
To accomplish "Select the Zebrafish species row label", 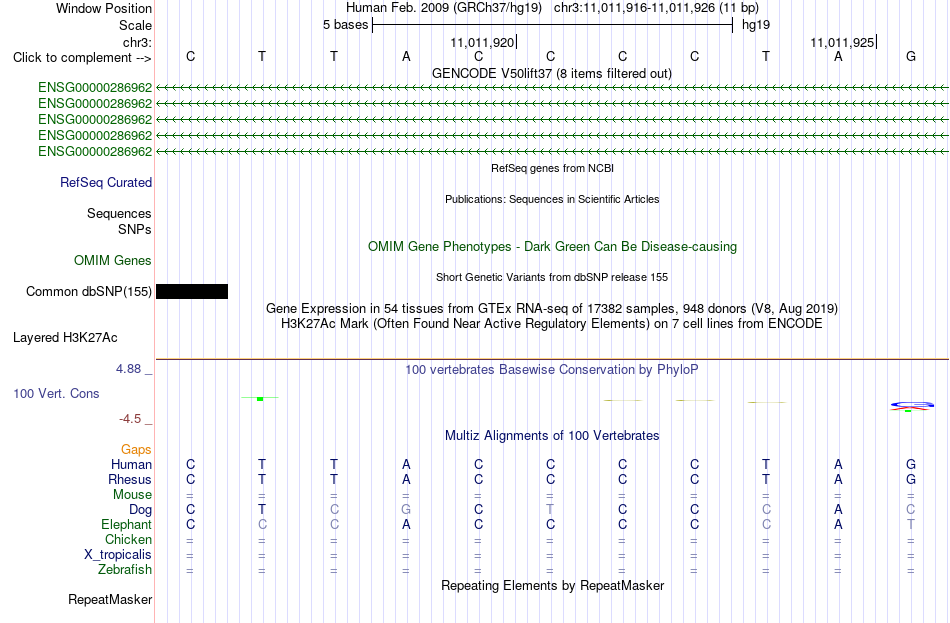I will (x=125, y=570).
